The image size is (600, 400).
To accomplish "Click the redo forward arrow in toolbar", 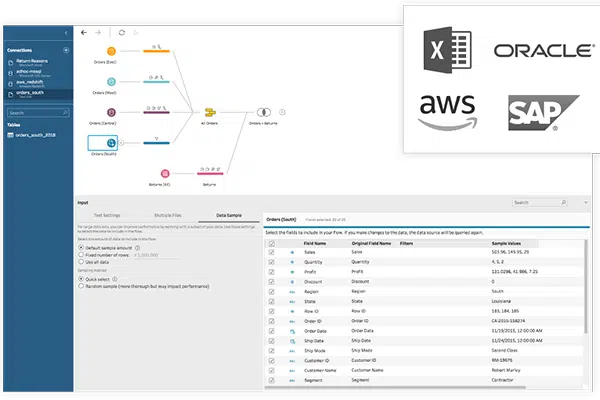I will tap(98, 33).
